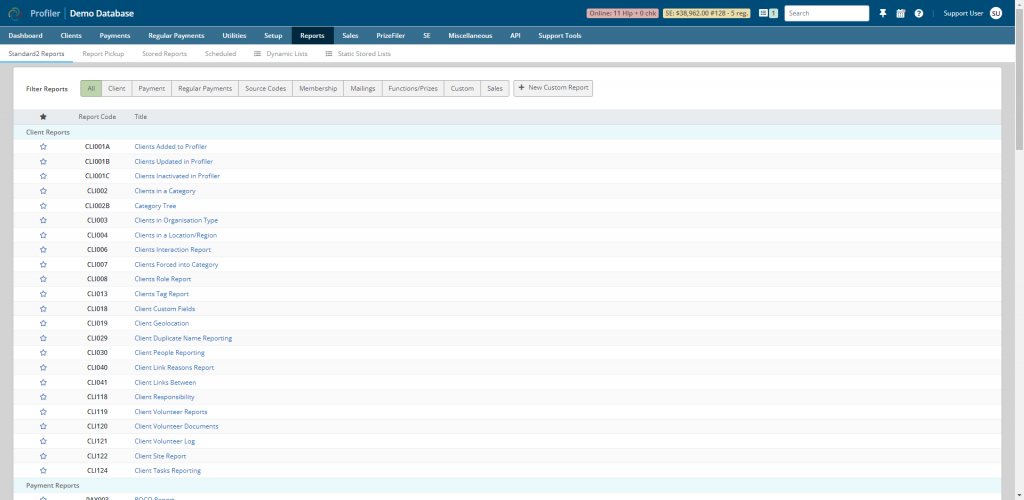
Task: Filter reports by All
Action: coord(91,88)
